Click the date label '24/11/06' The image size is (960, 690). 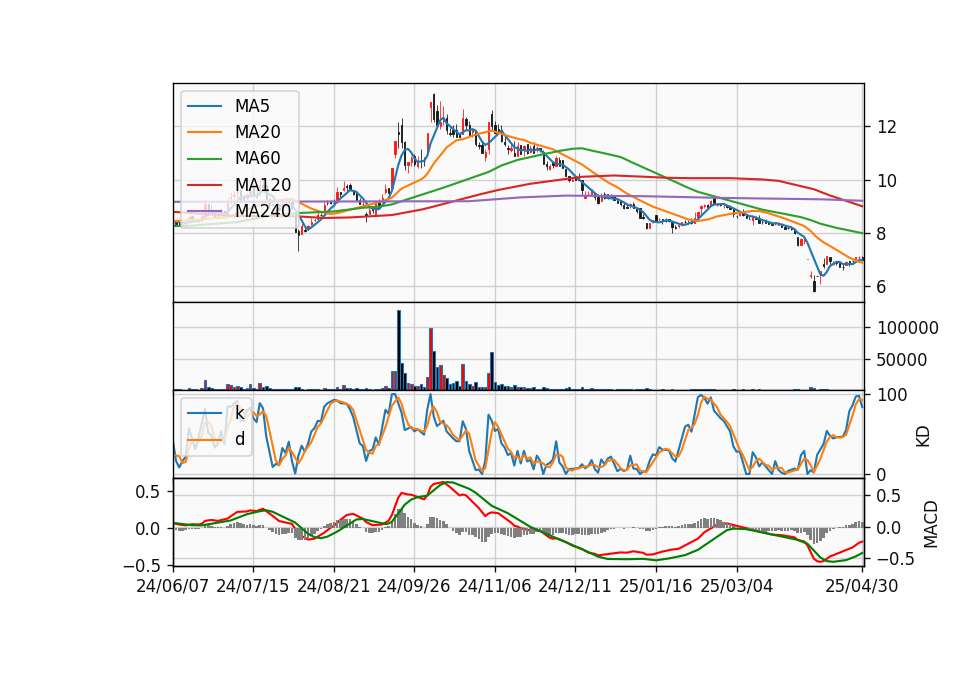pyautogui.click(x=495, y=587)
